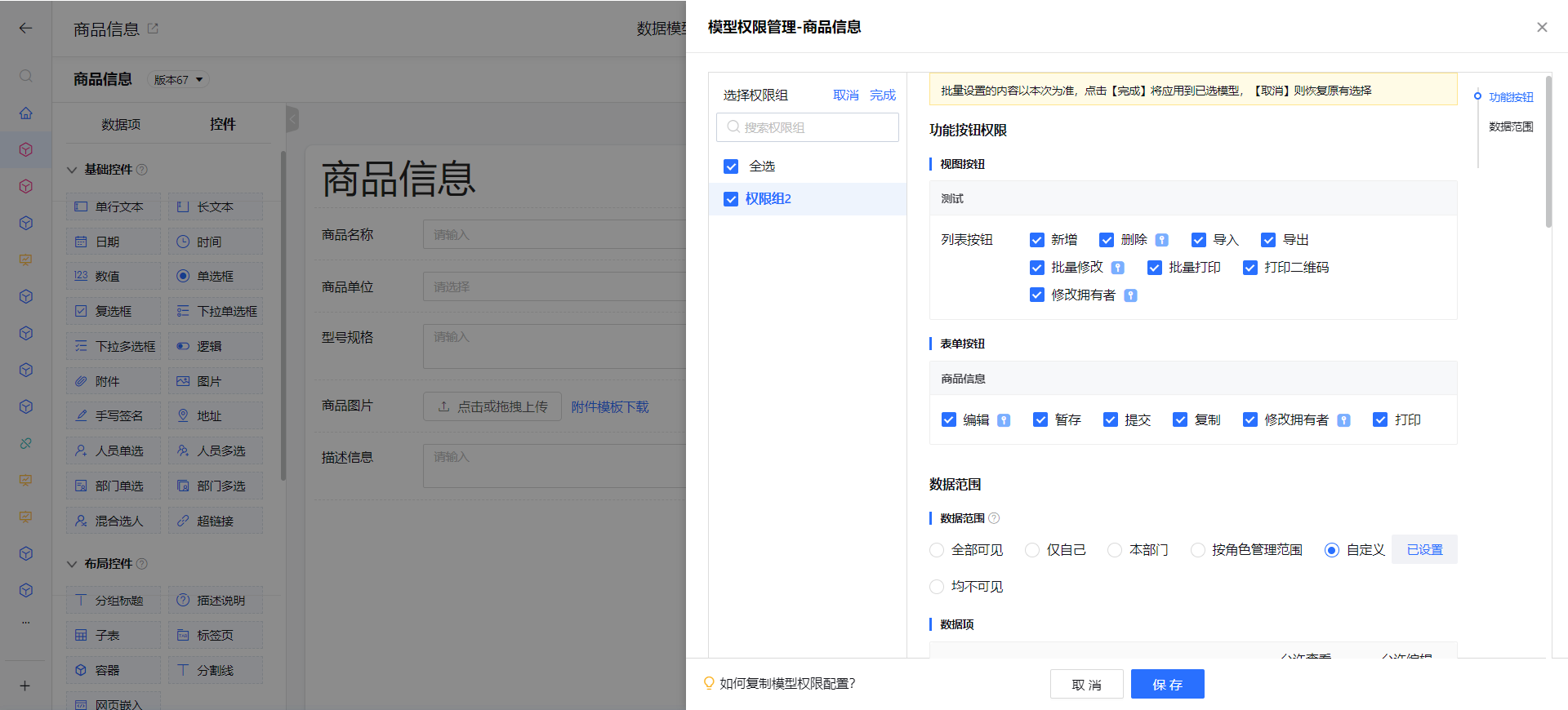This screenshot has width=1568, height=710.
Task: Choose 按角色管理范围 option
Action: pos(1198,551)
